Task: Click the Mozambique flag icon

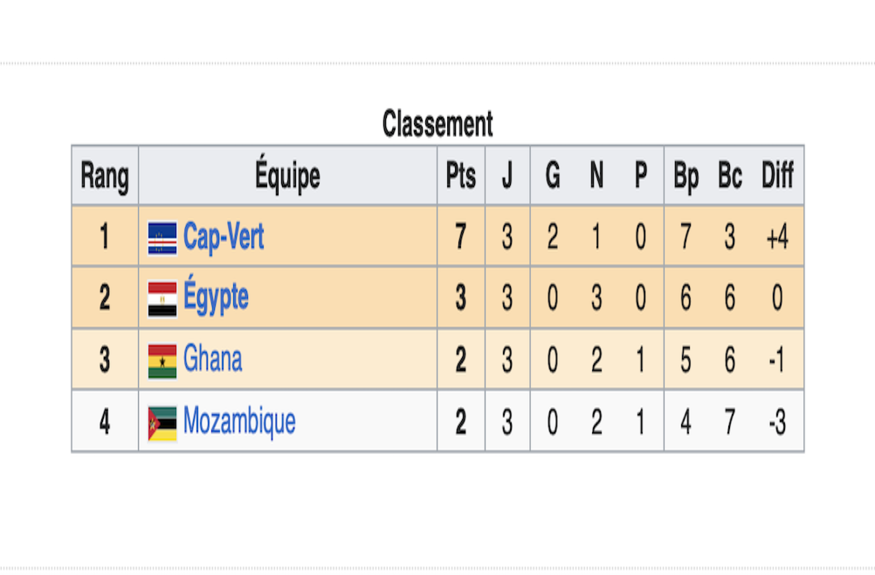Action: (x=162, y=423)
